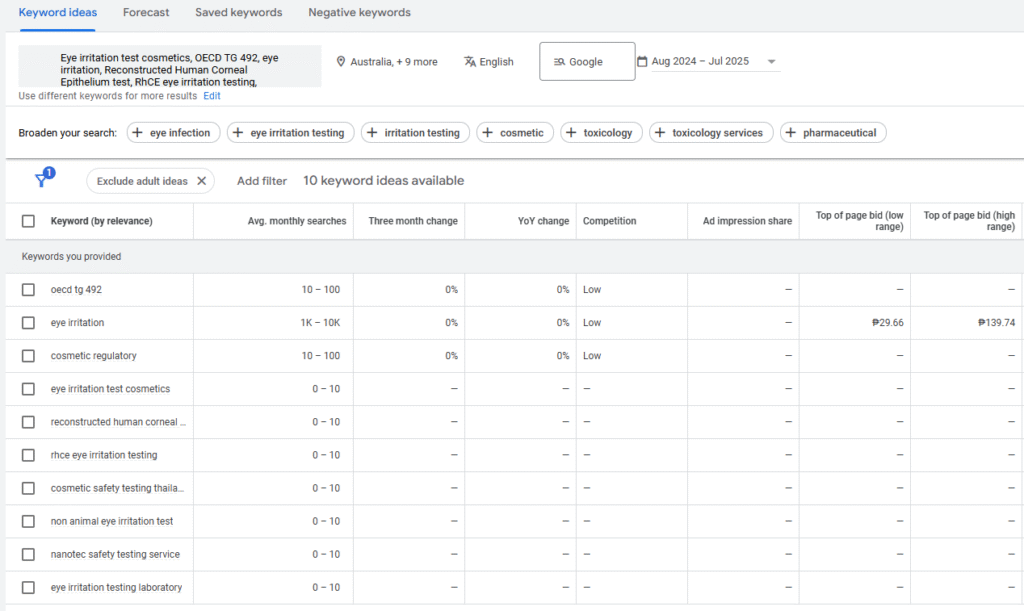Add 'toxicology' plus icon to broaden search
1024x611 pixels.
[572, 133]
